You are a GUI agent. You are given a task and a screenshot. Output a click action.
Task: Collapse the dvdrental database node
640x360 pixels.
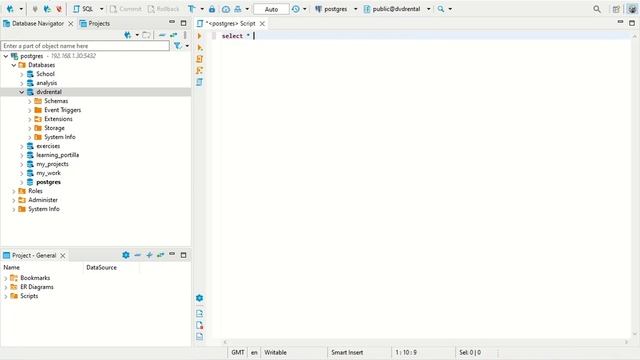point(22,92)
